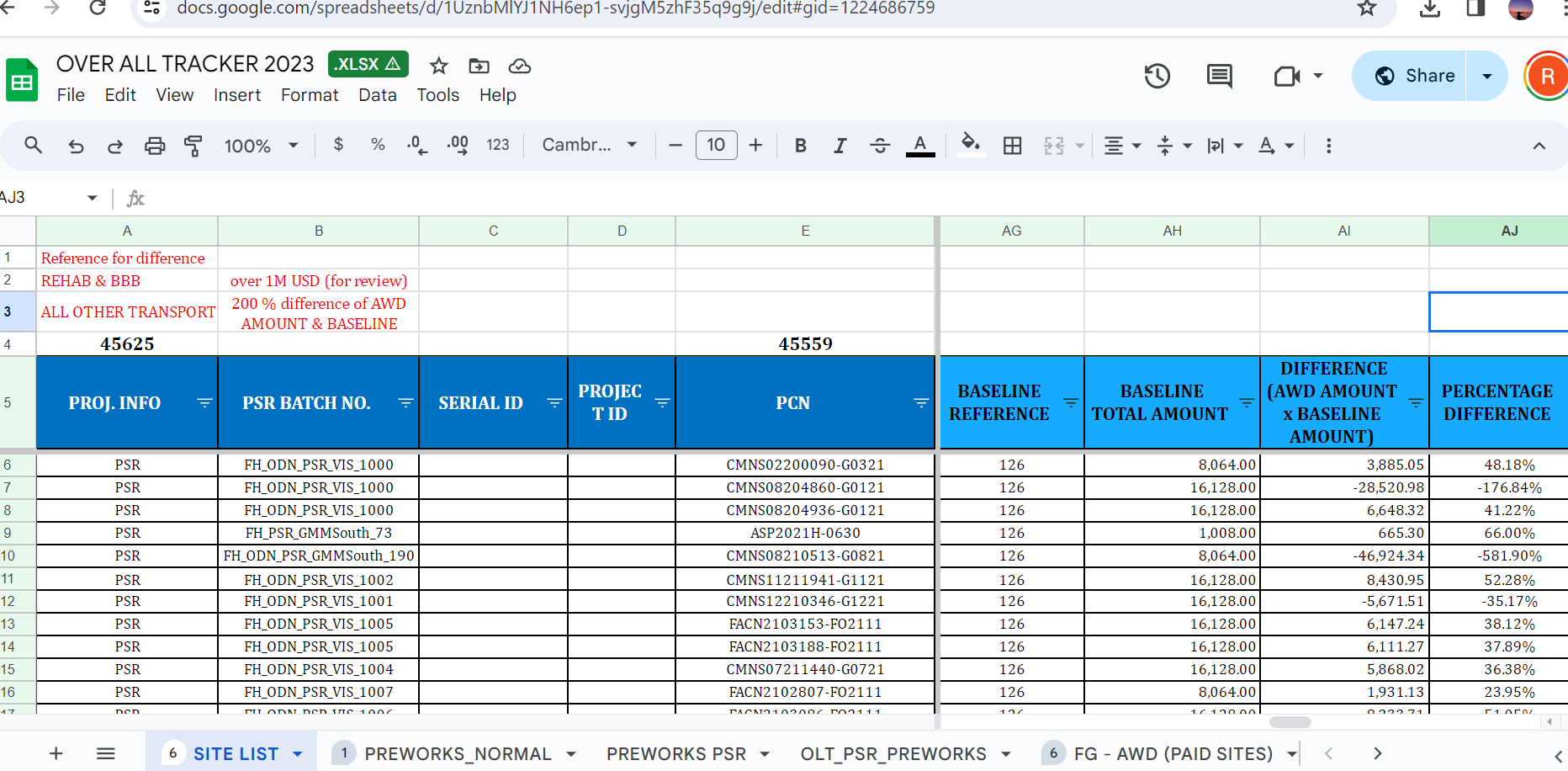Screen dimensions: 1568x771
Task: Open the search the menus tool
Action: pyautogui.click(x=33, y=146)
